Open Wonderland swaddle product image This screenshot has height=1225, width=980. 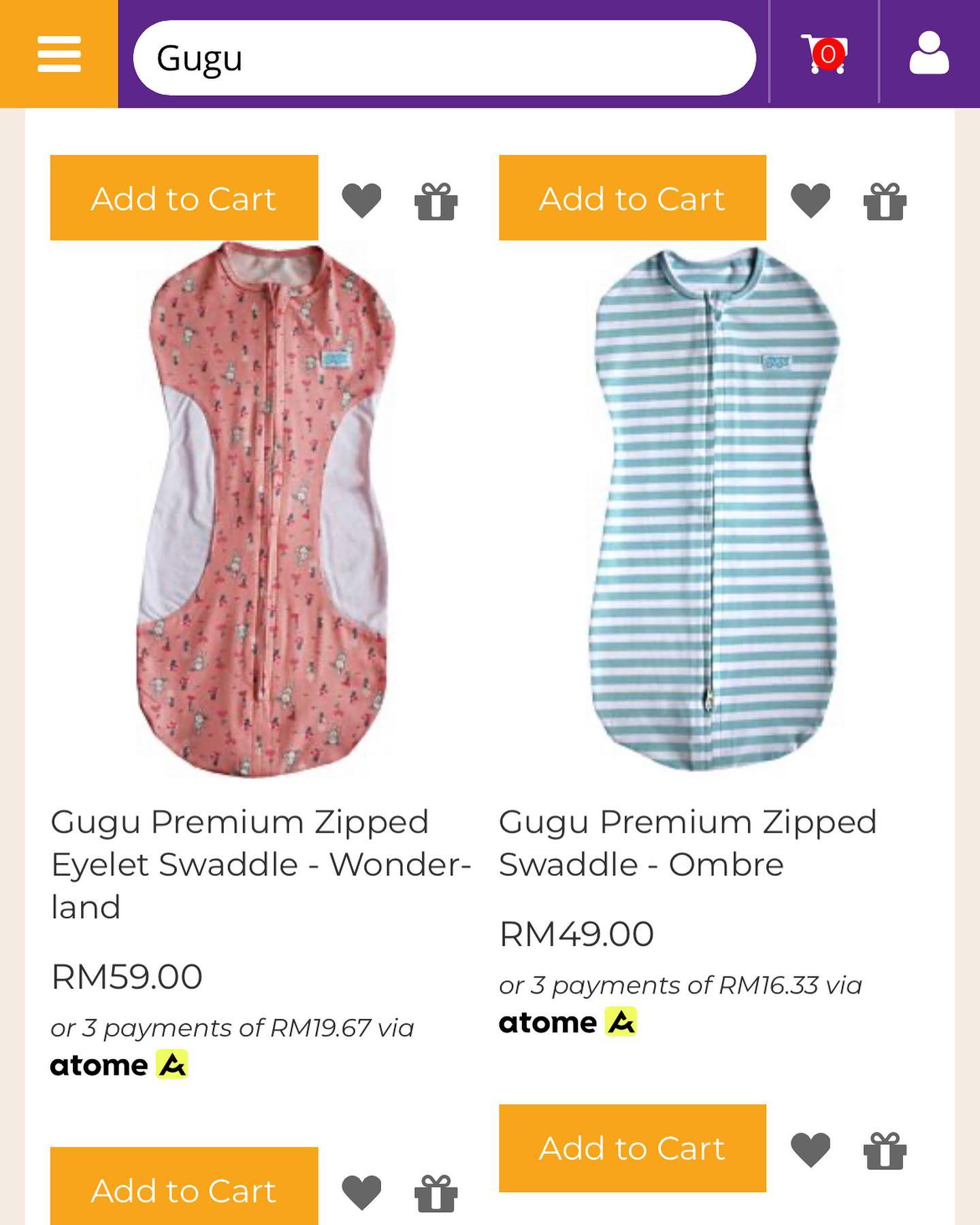(263, 510)
